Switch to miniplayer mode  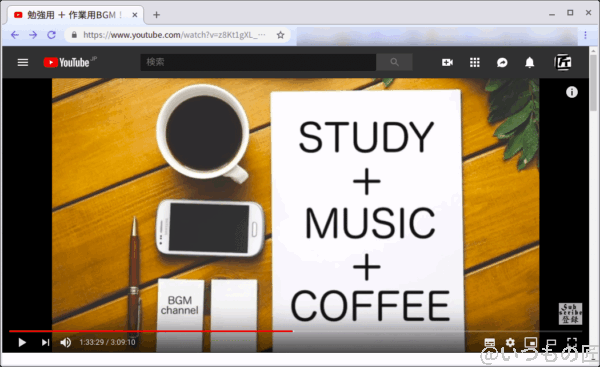pos(531,342)
